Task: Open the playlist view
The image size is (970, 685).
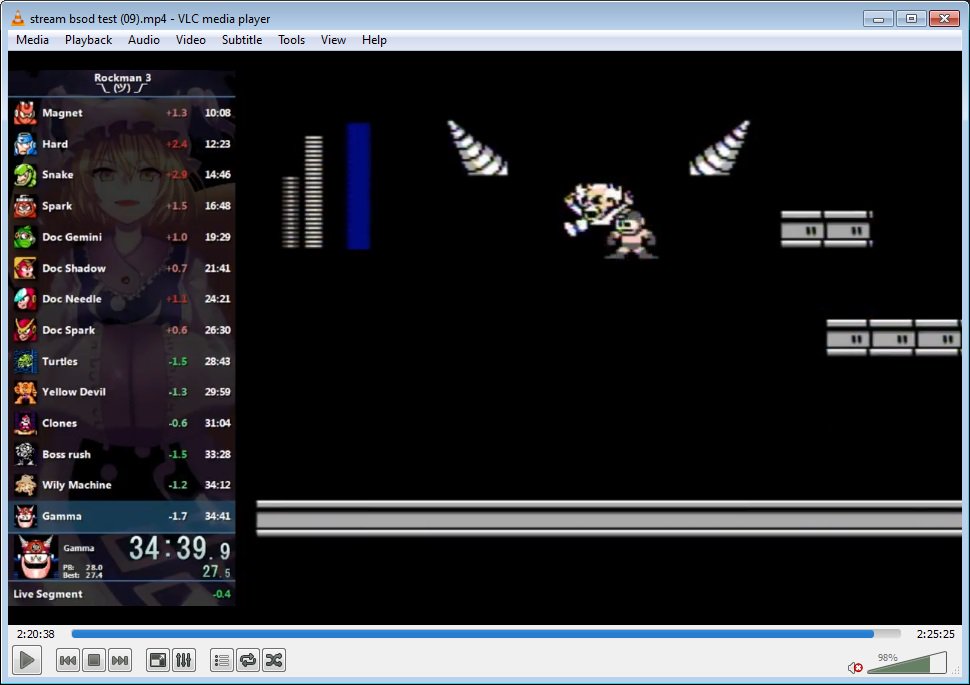Action: pos(221,660)
